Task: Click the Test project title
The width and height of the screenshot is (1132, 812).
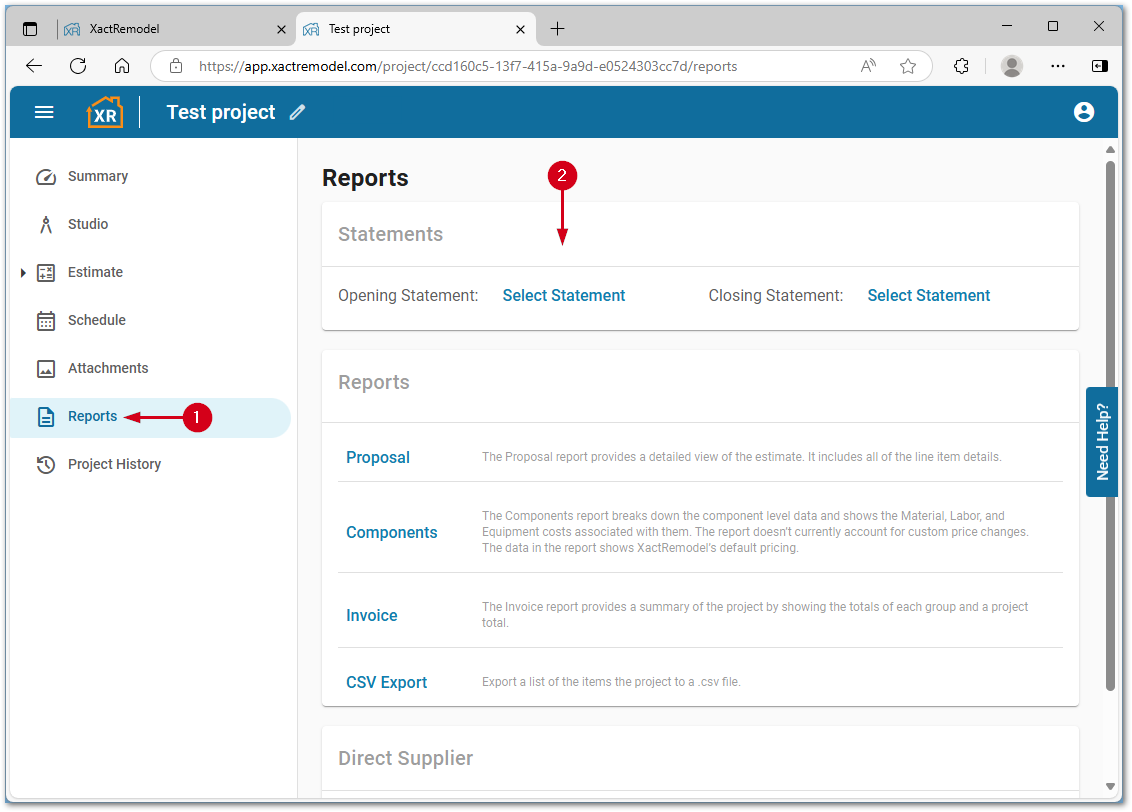Action: pyautogui.click(x=221, y=113)
